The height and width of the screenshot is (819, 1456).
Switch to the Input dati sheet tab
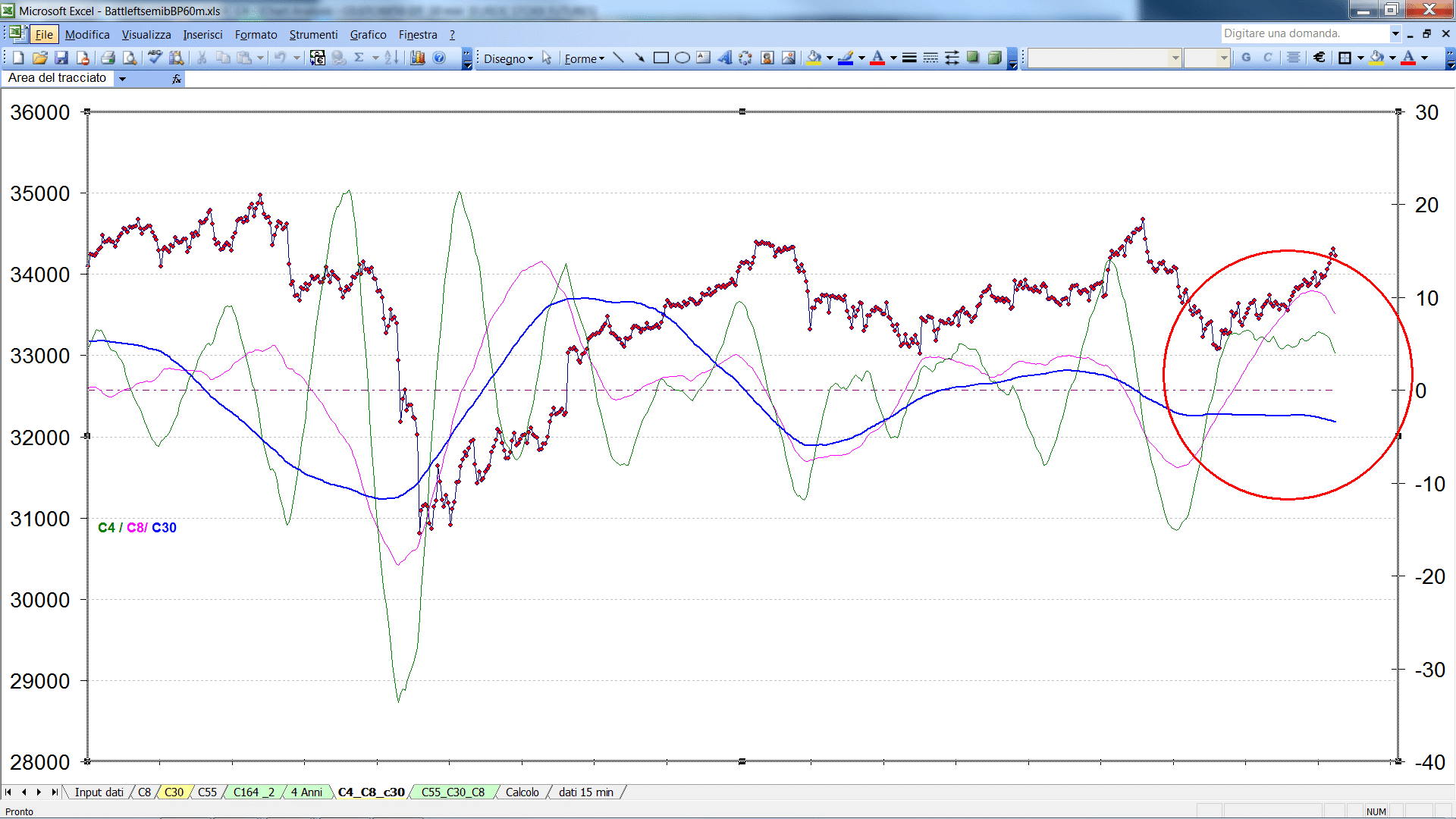coord(99,792)
